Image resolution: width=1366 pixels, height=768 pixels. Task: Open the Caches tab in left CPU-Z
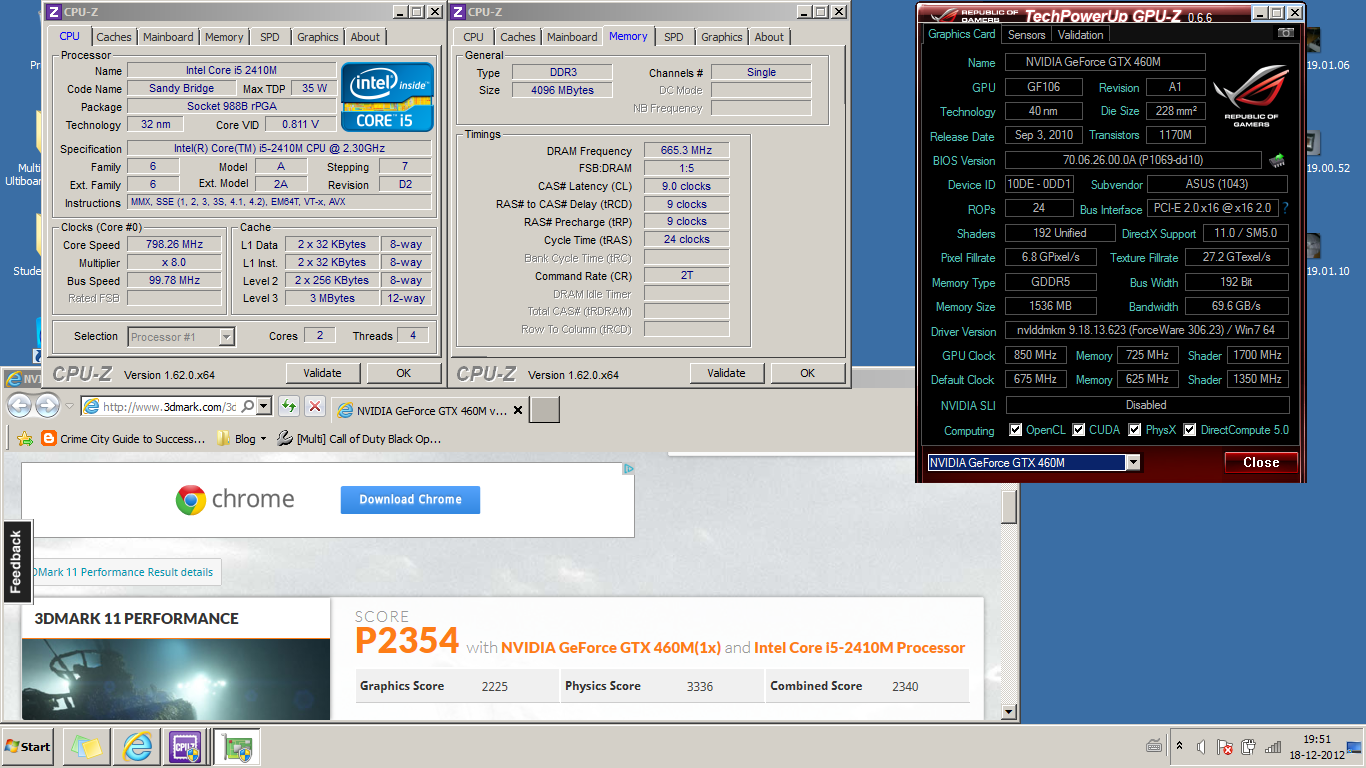[x=114, y=37]
